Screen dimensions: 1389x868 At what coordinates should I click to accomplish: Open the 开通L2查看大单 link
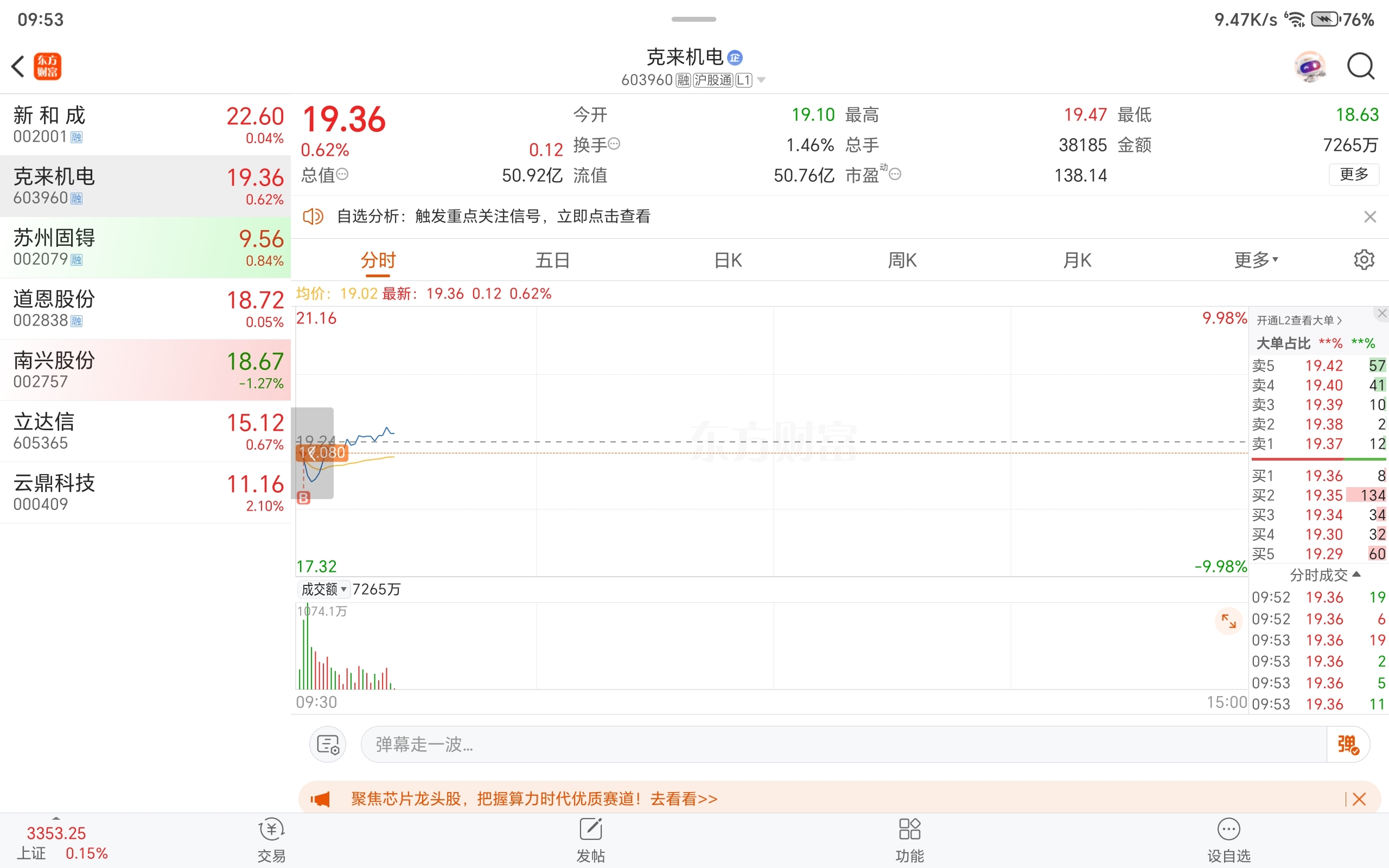(x=1299, y=320)
